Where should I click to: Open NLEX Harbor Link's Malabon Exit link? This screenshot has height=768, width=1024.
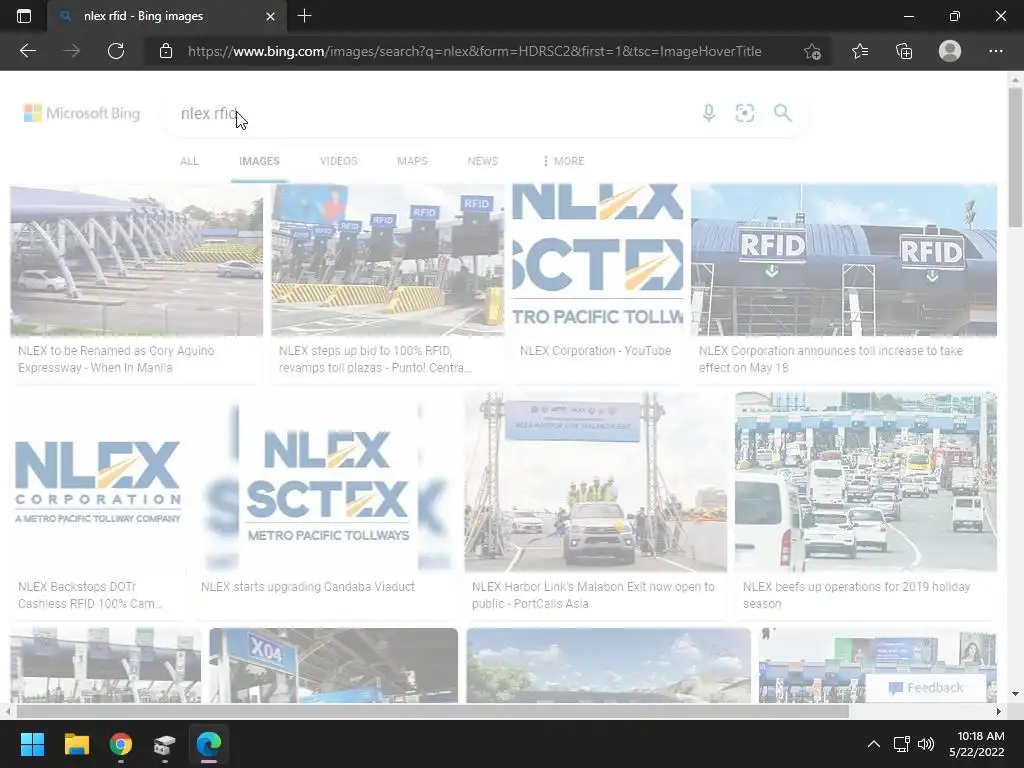[x=593, y=595]
